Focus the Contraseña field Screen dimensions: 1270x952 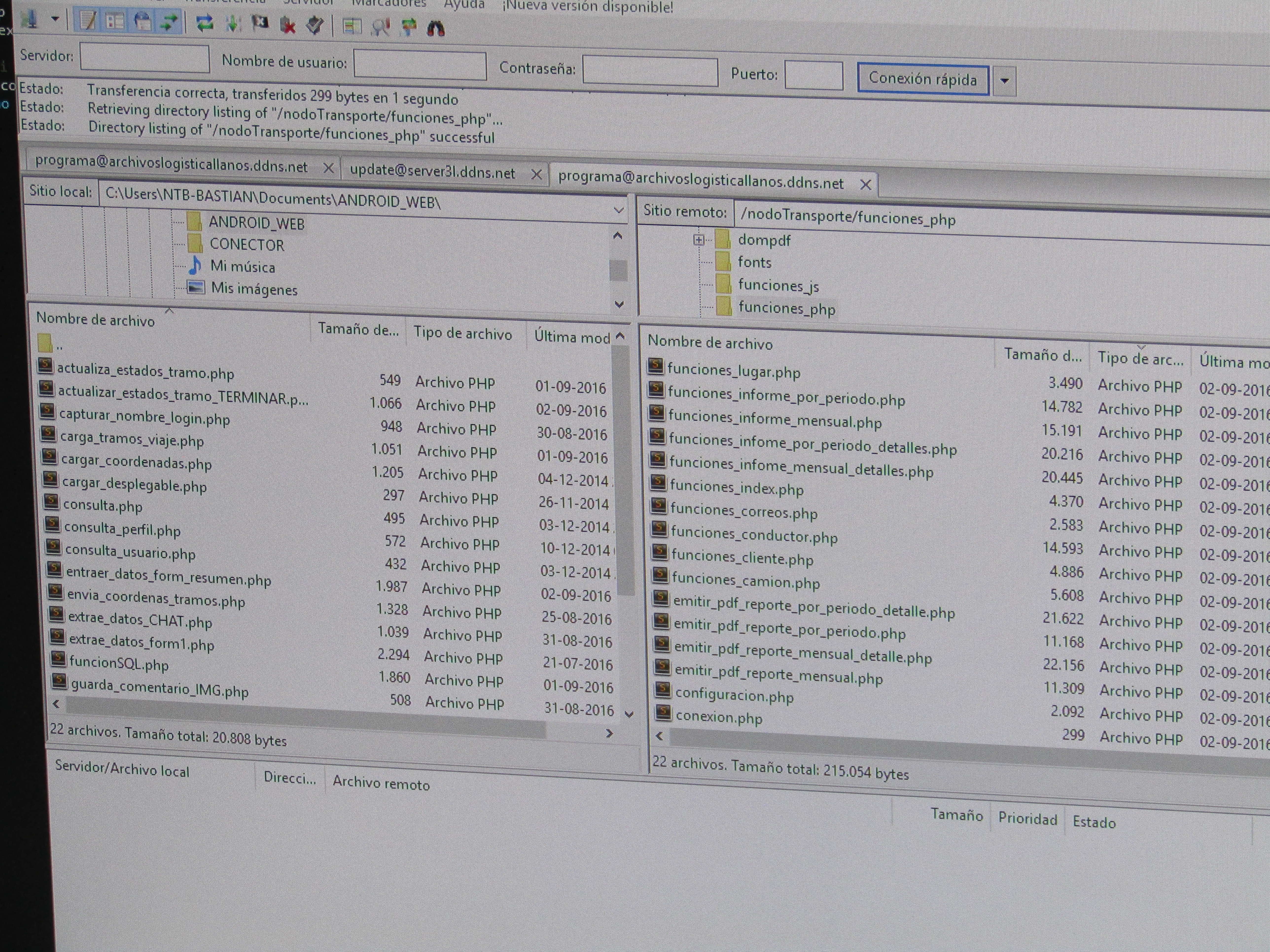pyautogui.click(x=650, y=71)
